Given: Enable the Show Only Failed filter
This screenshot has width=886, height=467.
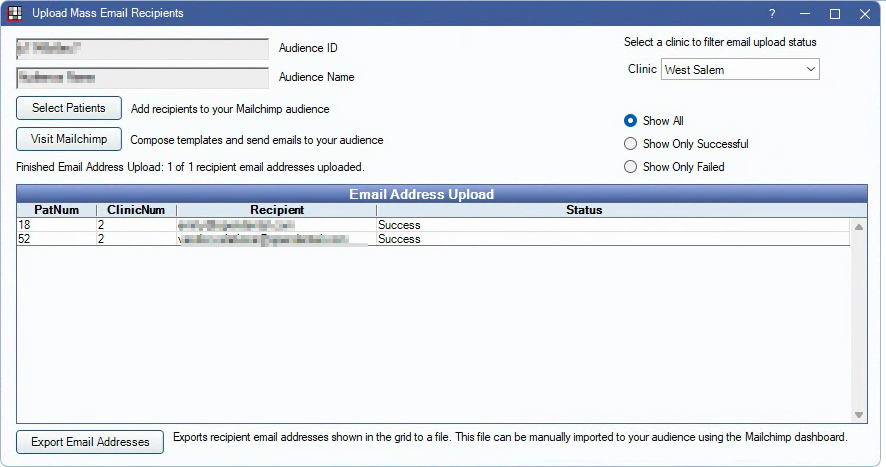Looking at the screenshot, I should tap(630, 167).
